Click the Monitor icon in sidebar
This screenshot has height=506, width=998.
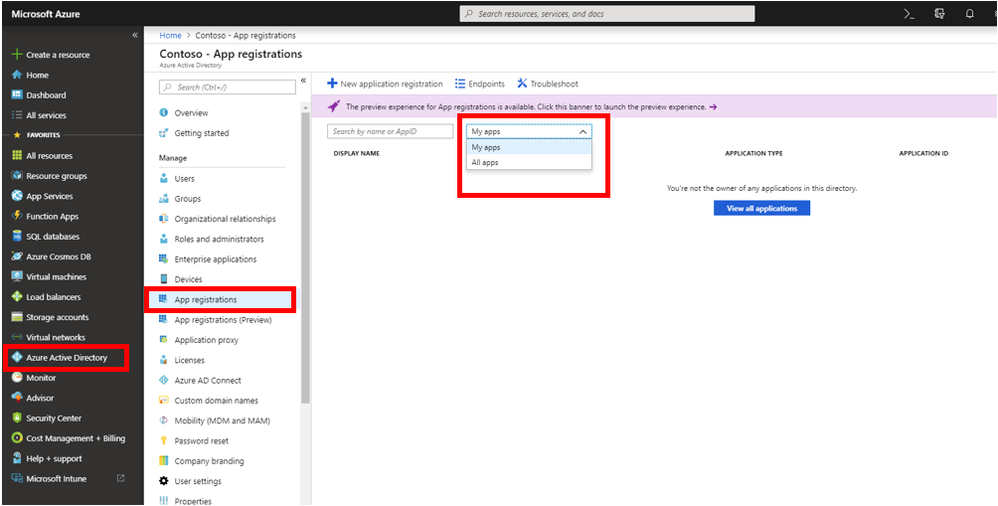[x=17, y=377]
